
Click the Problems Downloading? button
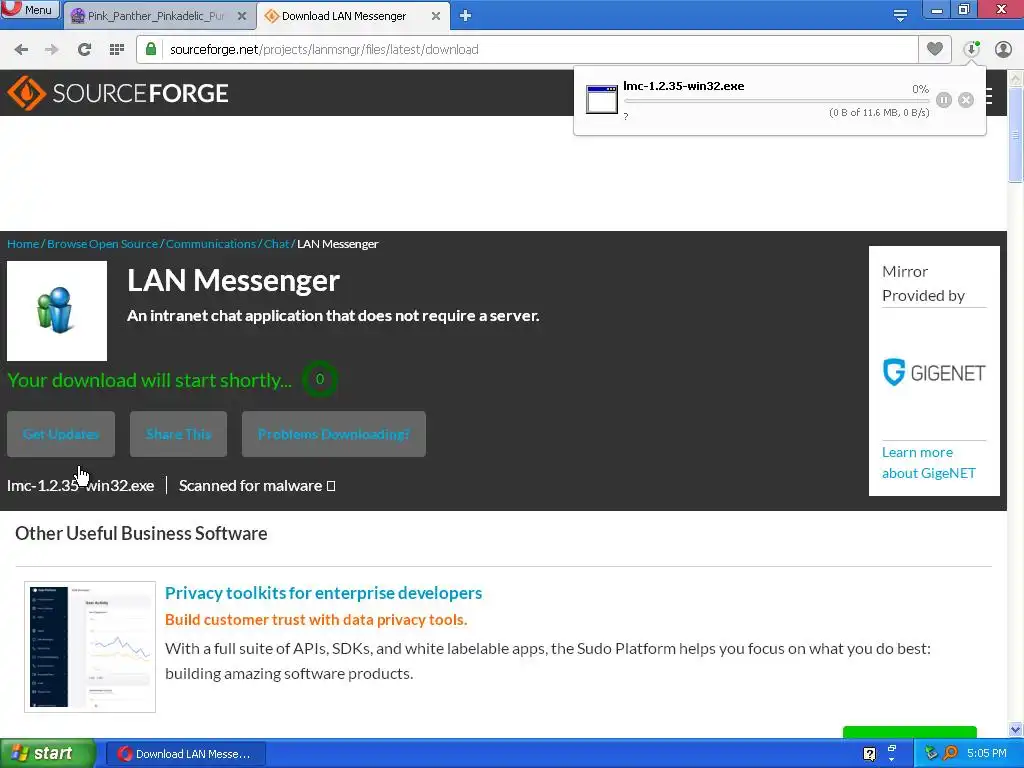[x=334, y=434]
